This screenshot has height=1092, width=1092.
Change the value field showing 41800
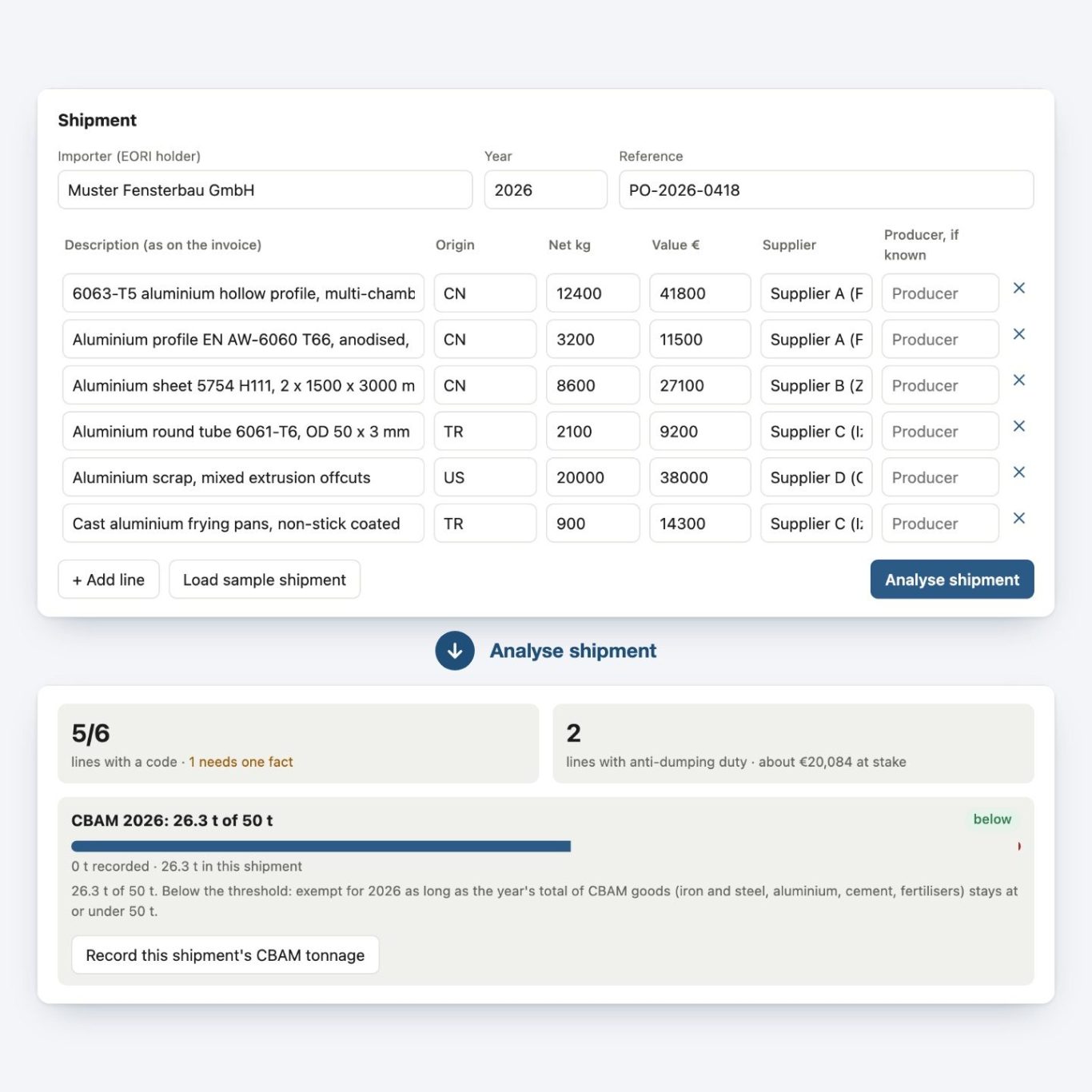tap(700, 293)
